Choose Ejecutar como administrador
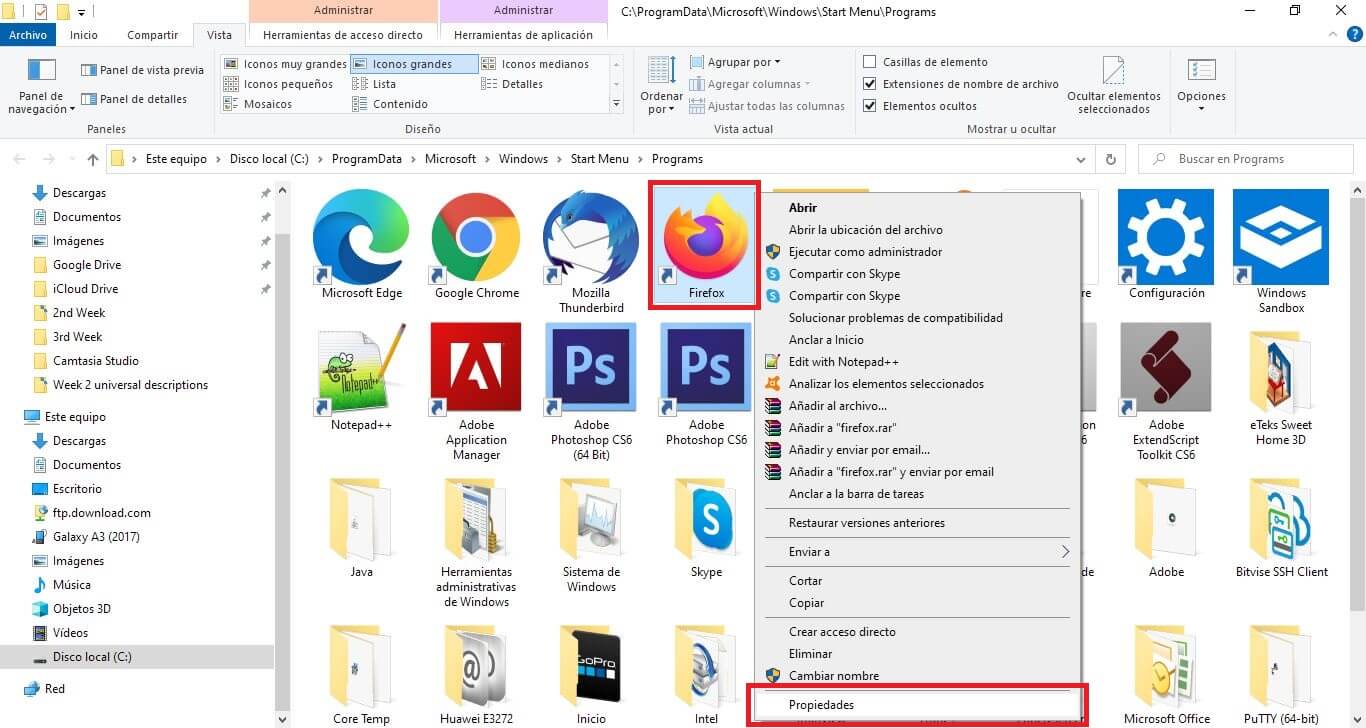1366x728 pixels. click(918, 252)
